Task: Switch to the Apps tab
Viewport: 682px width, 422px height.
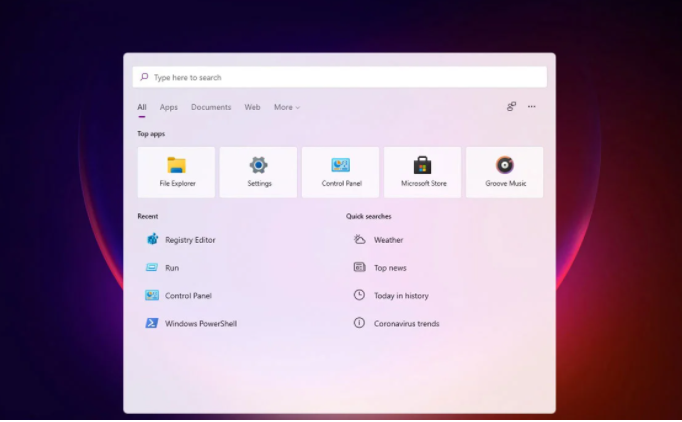Action: [169, 107]
